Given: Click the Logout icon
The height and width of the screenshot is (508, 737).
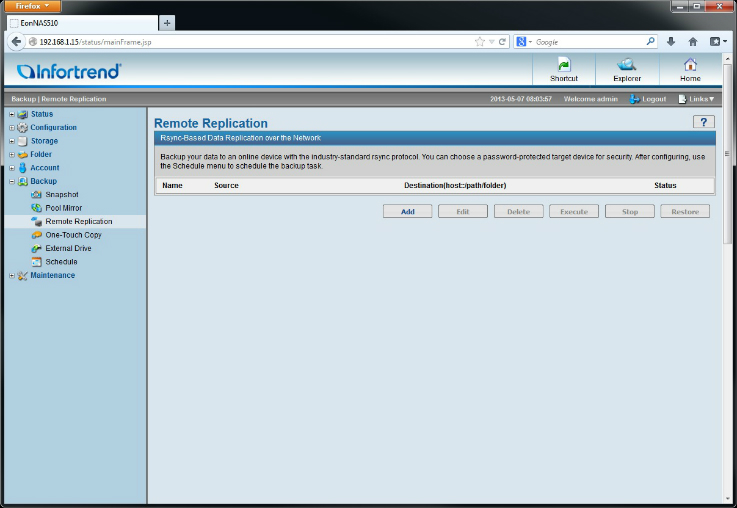Looking at the screenshot, I should tap(635, 99).
